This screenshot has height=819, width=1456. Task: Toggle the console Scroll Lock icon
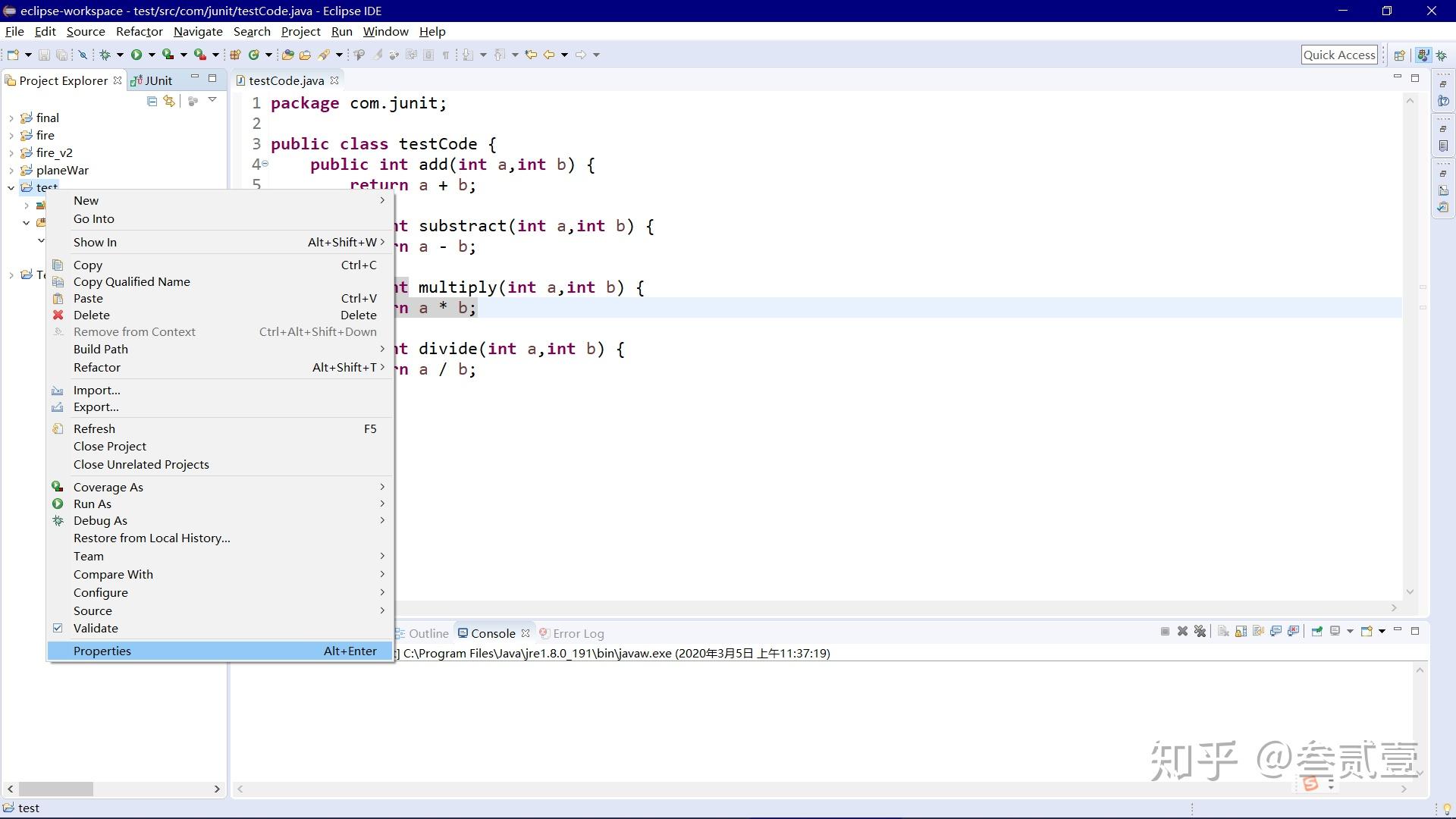pyautogui.click(x=1241, y=632)
